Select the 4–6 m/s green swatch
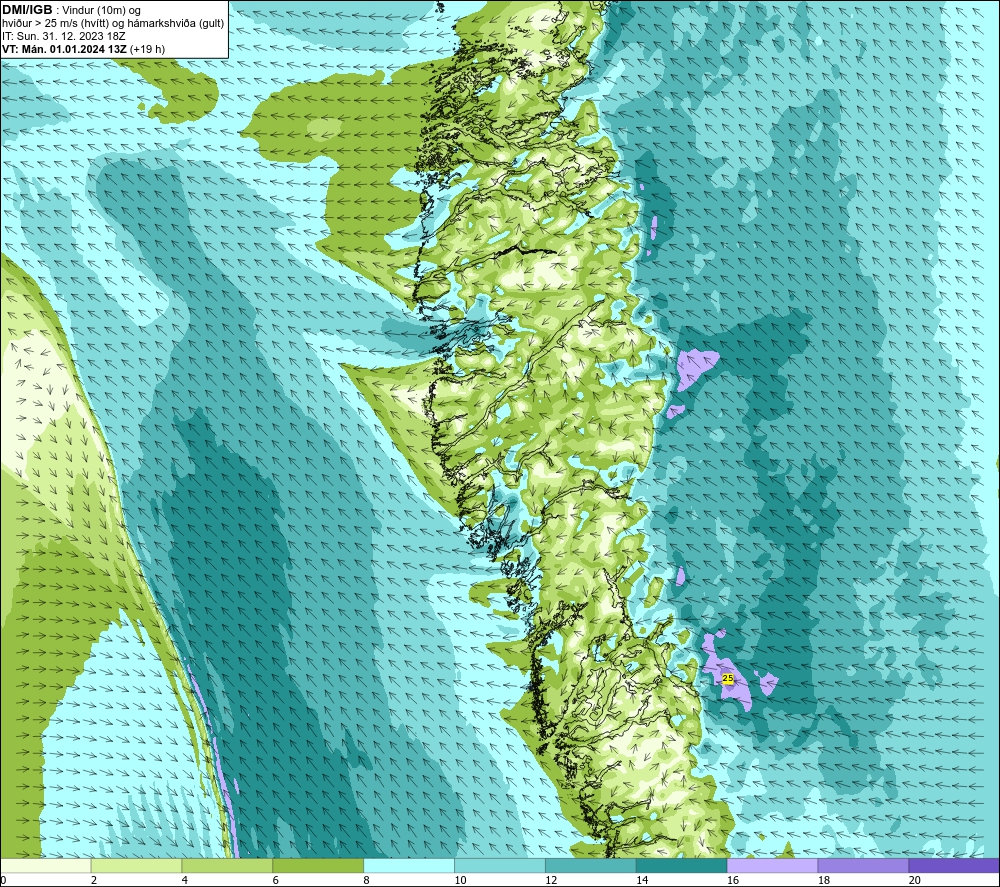 (227, 865)
